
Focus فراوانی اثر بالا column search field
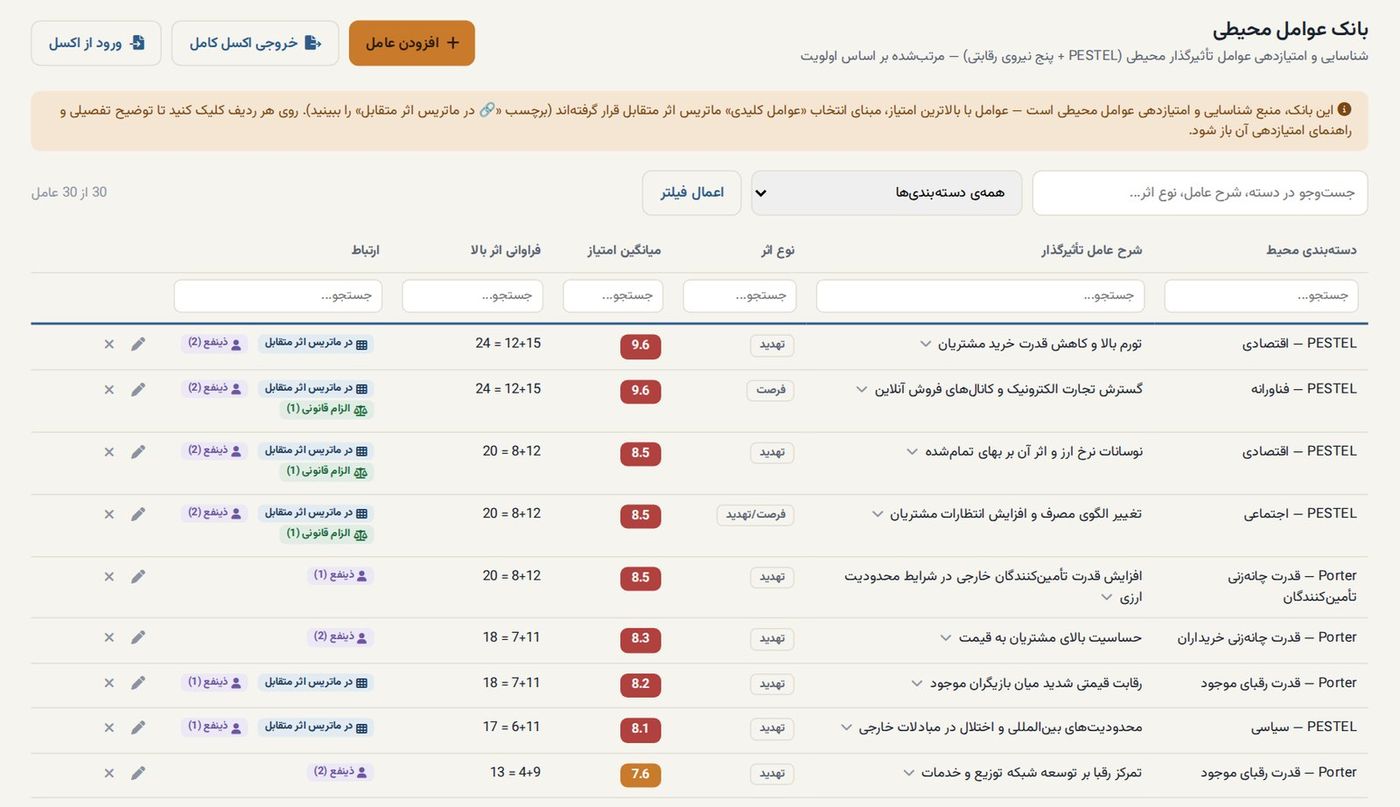pos(473,296)
